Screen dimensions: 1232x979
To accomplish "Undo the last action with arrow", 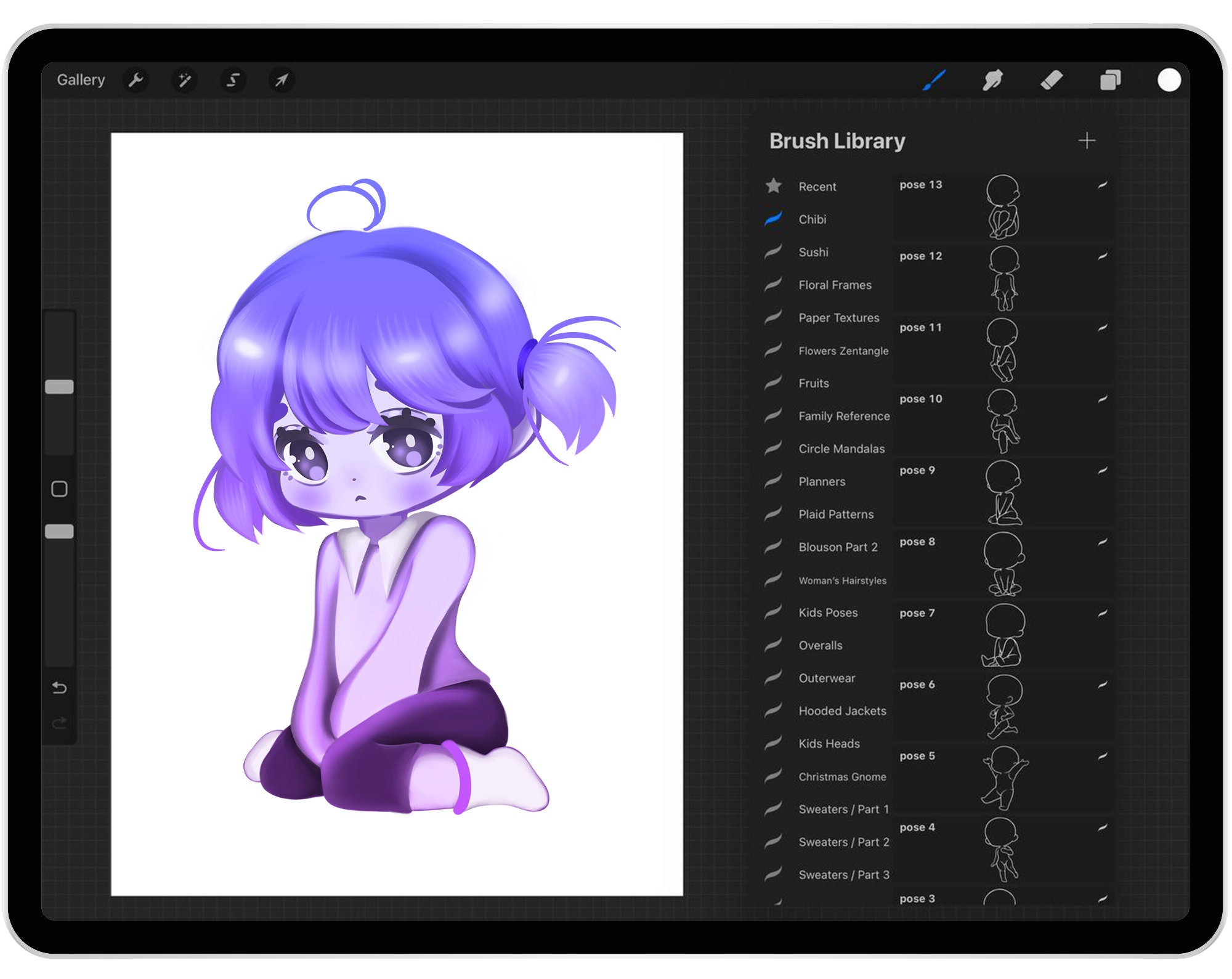I will pyautogui.click(x=59, y=688).
